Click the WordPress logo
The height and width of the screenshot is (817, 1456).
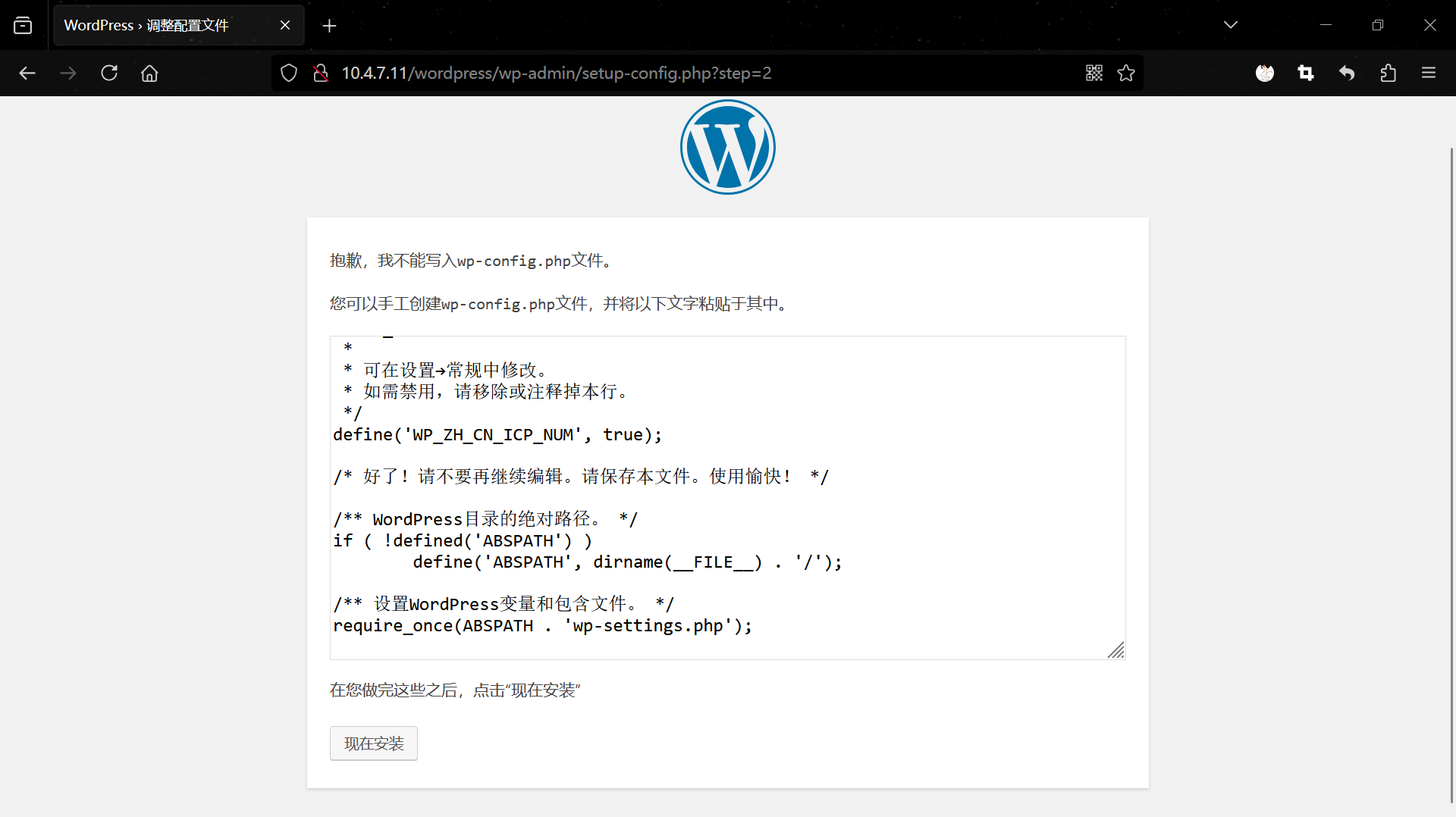coord(728,147)
